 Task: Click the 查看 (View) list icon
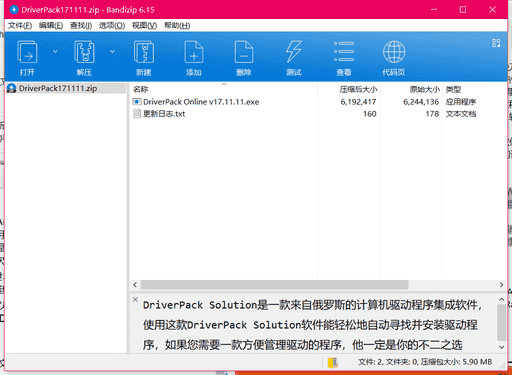[344, 52]
